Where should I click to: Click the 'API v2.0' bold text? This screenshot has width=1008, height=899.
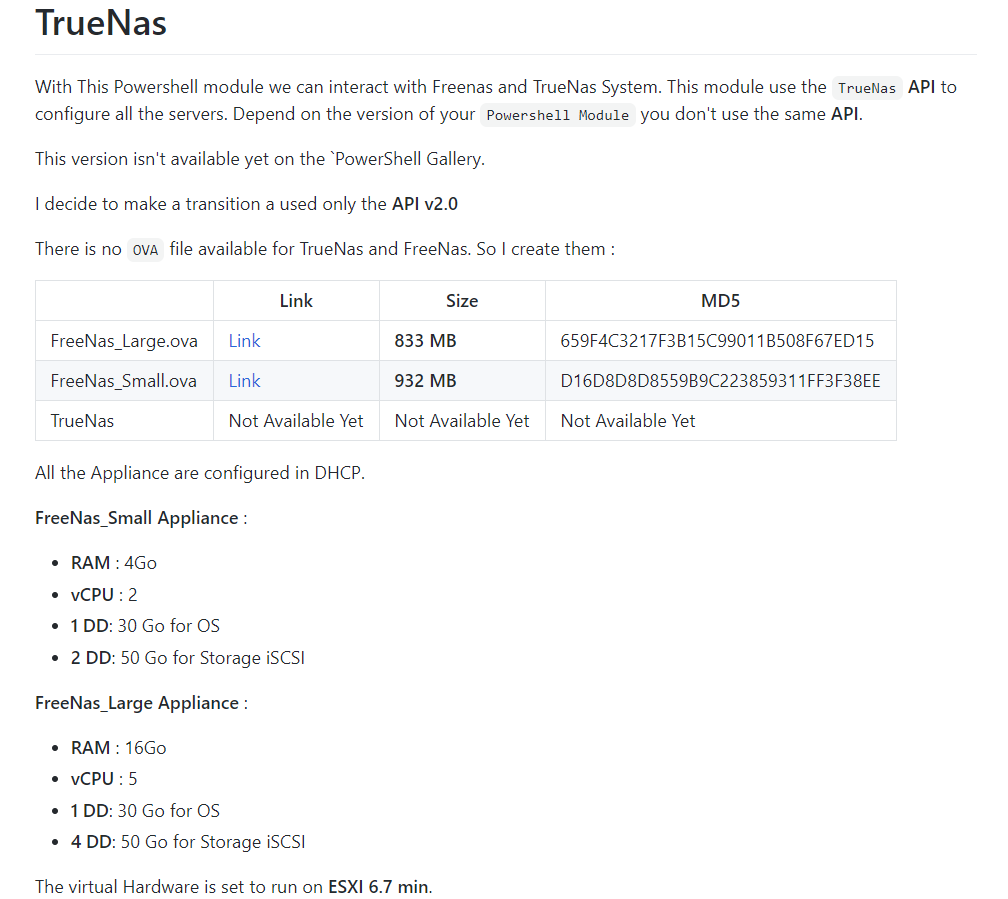(425, 204)
